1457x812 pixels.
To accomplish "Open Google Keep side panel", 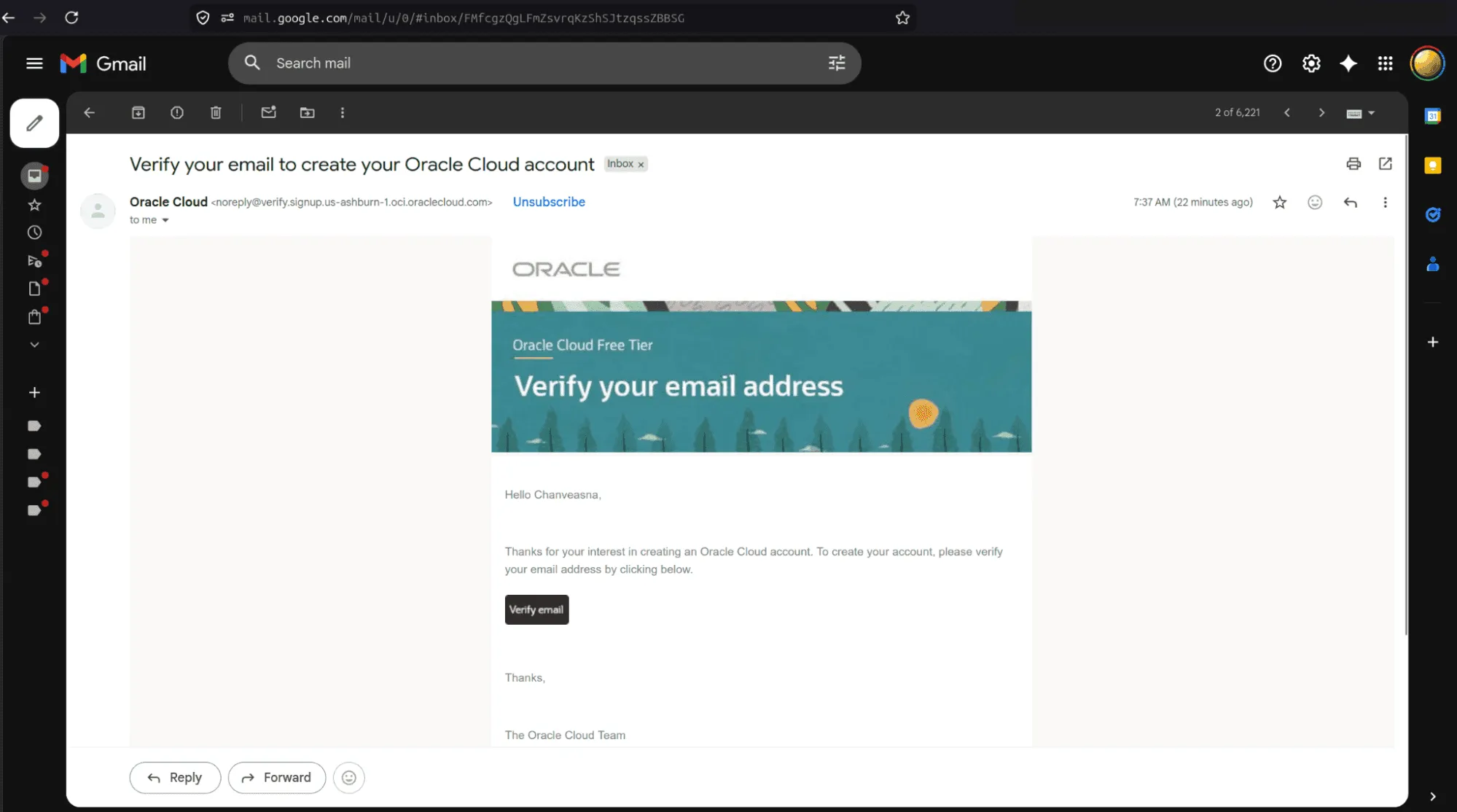I will [1433, 165].
